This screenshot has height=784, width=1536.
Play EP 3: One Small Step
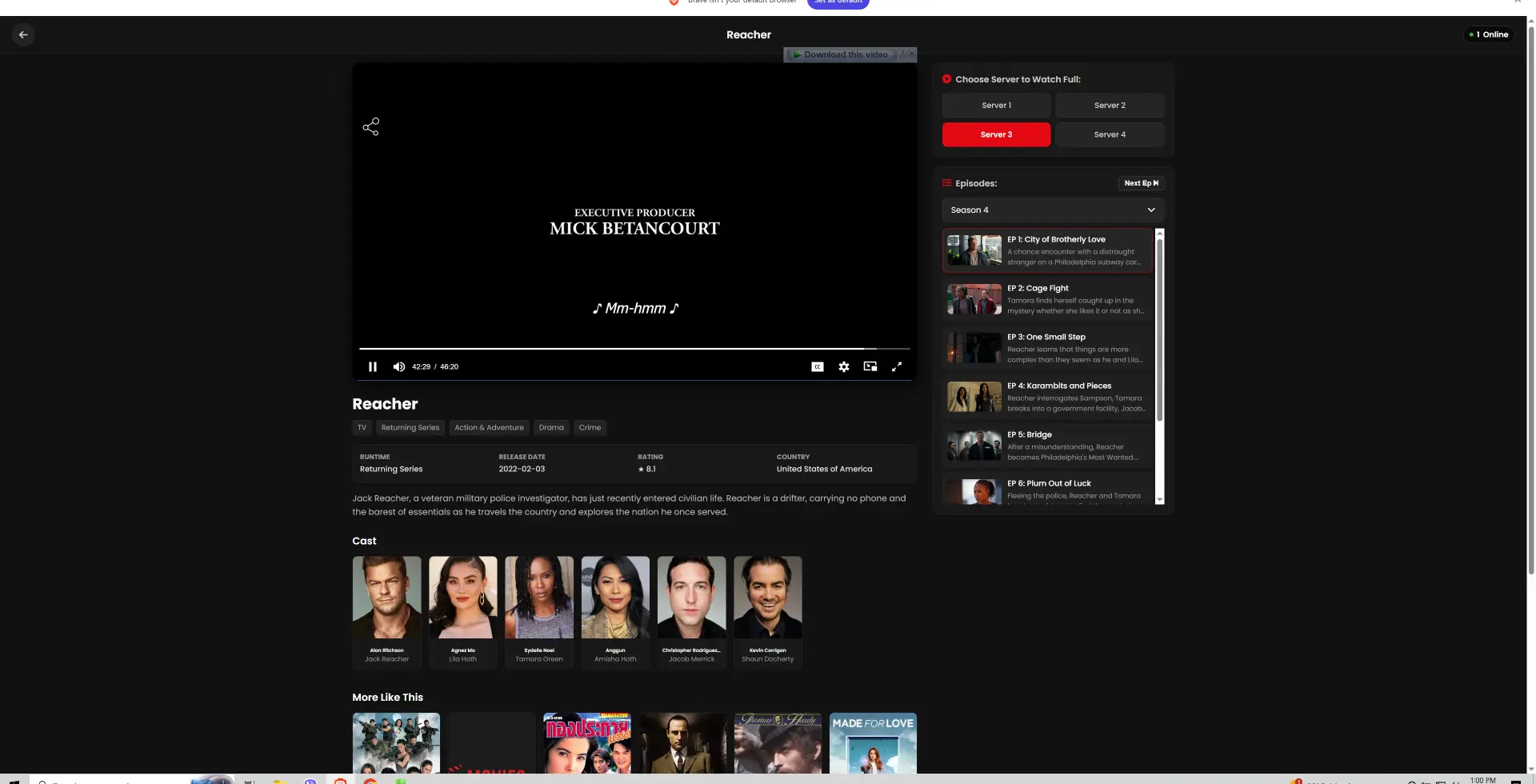tap(1047, 348)
